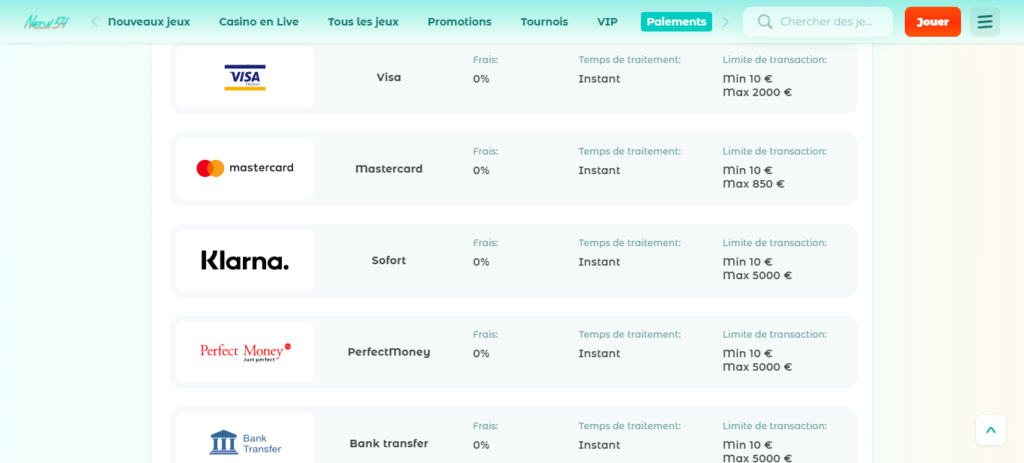1024x463 pixels.
Task: Click the Perfect Money logo
Action: [245, 352]
